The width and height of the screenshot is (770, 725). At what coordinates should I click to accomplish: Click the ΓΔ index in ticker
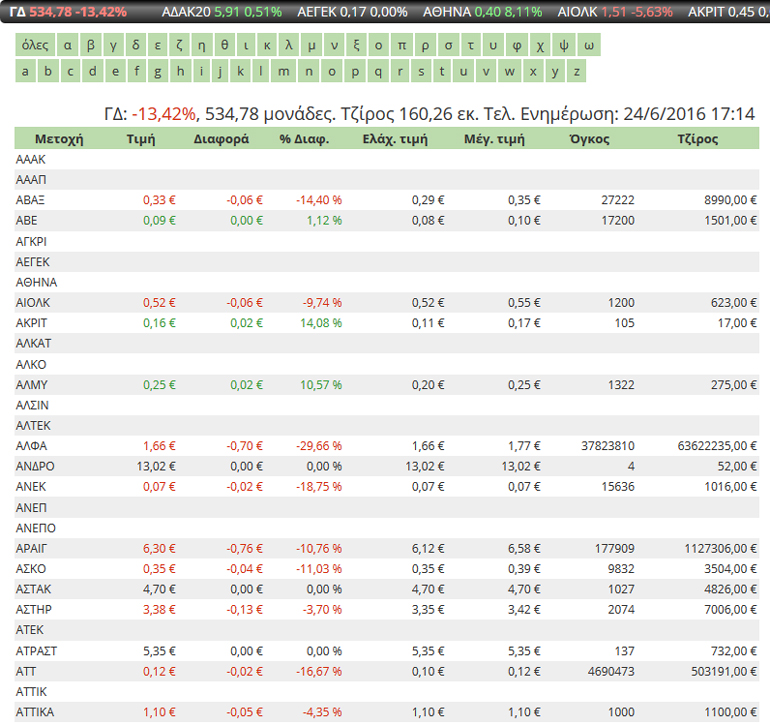[x=17, y=12]
